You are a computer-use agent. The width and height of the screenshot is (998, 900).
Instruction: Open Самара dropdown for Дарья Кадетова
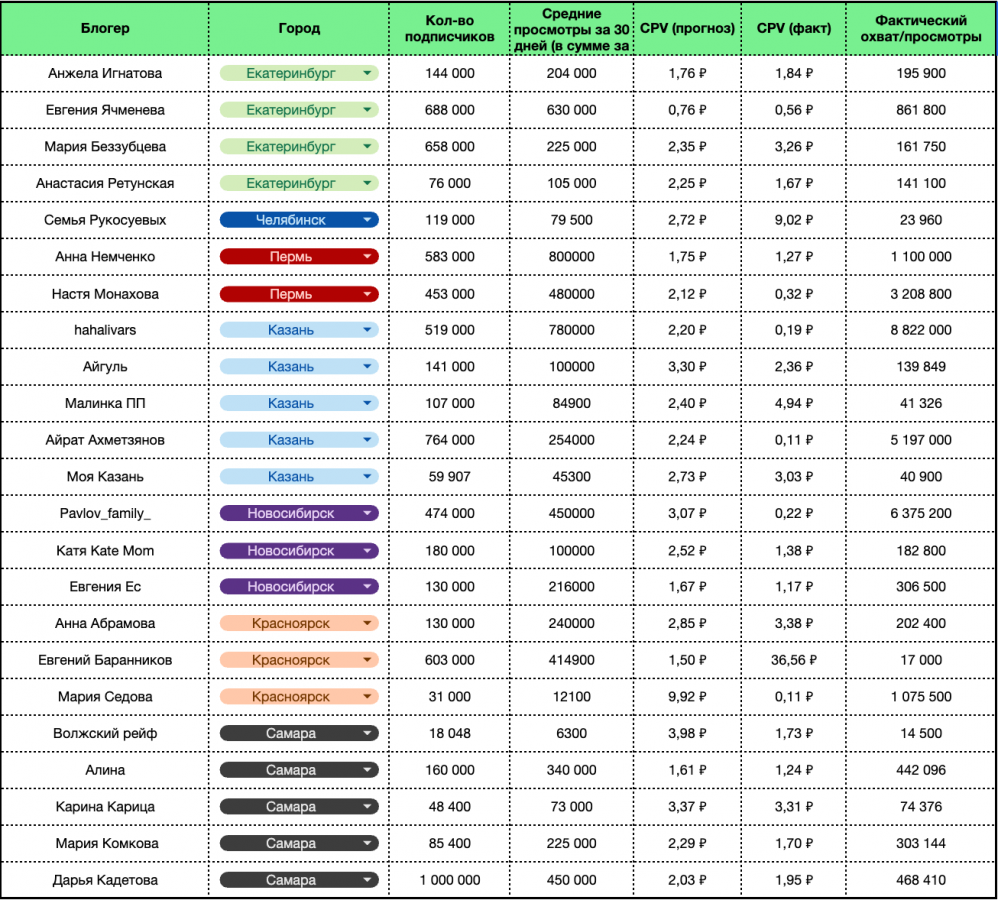click(x=368, y=880)
